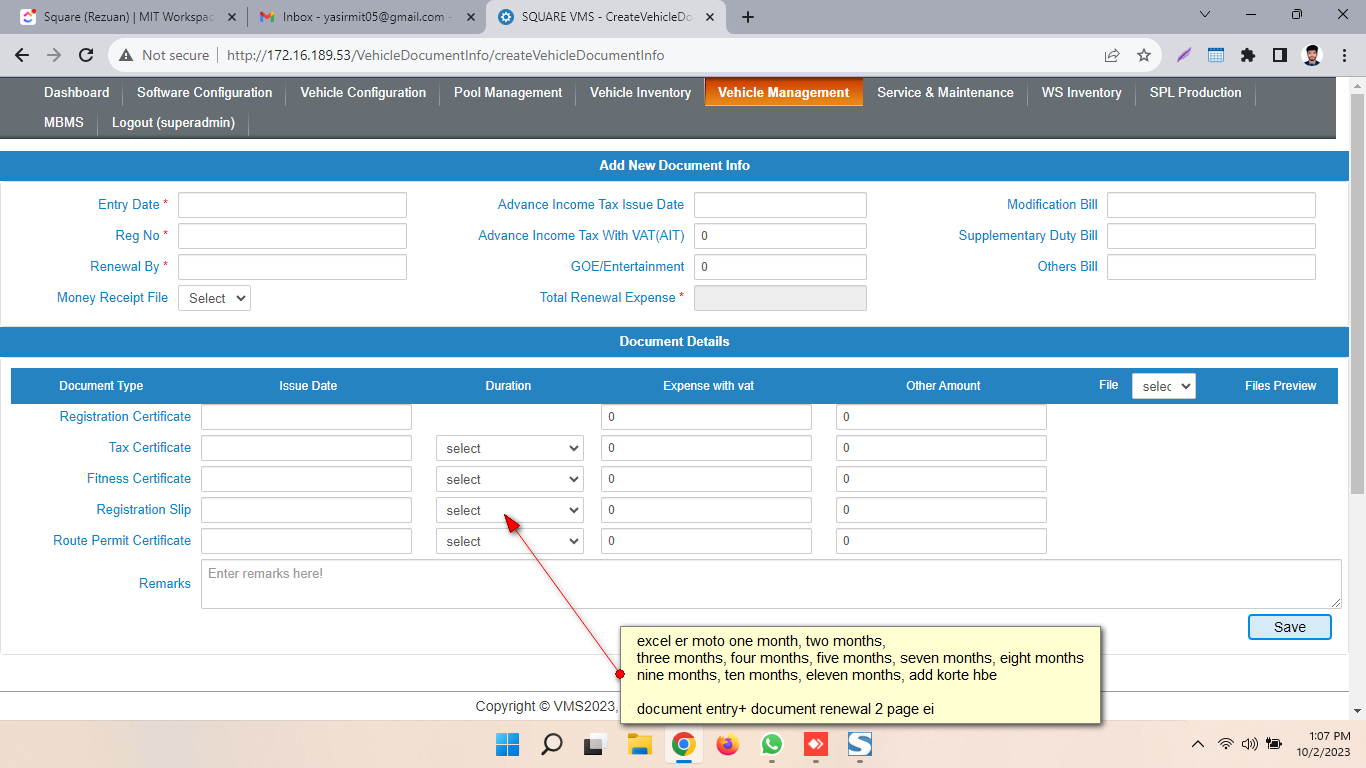Viewport: 1366px width, 768px height.
Task: Open the Fitness Certificate duration dropdown
Action: point(510,479)
